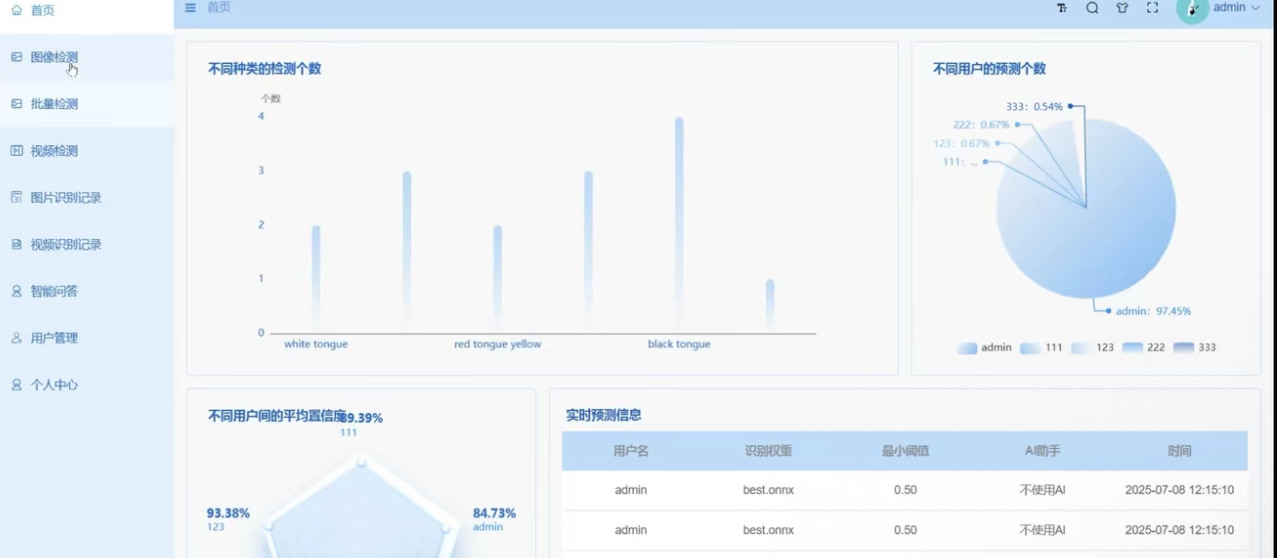1277x558 pixels.
Task: Click the 批量检测 icon in the sidebar
Action: point(16,104)
